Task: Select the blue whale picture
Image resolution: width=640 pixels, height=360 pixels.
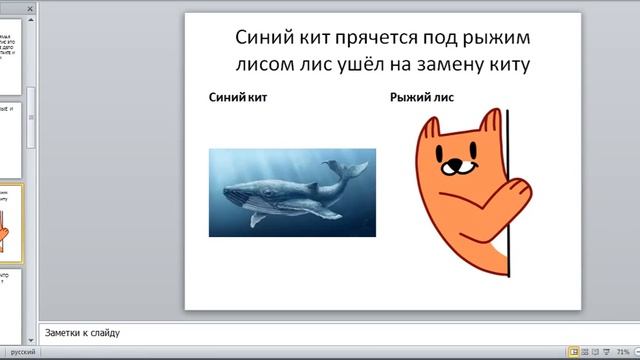Action: click(x=292, y=193)
